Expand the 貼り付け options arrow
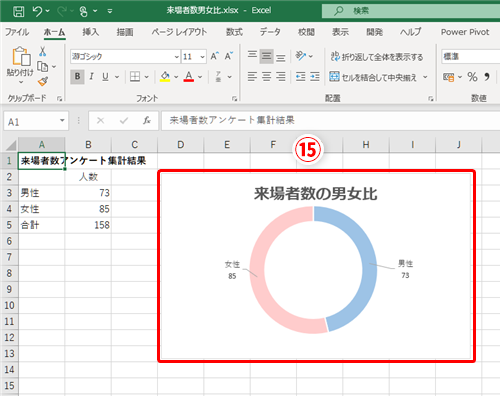 click(x=21, y=82)
